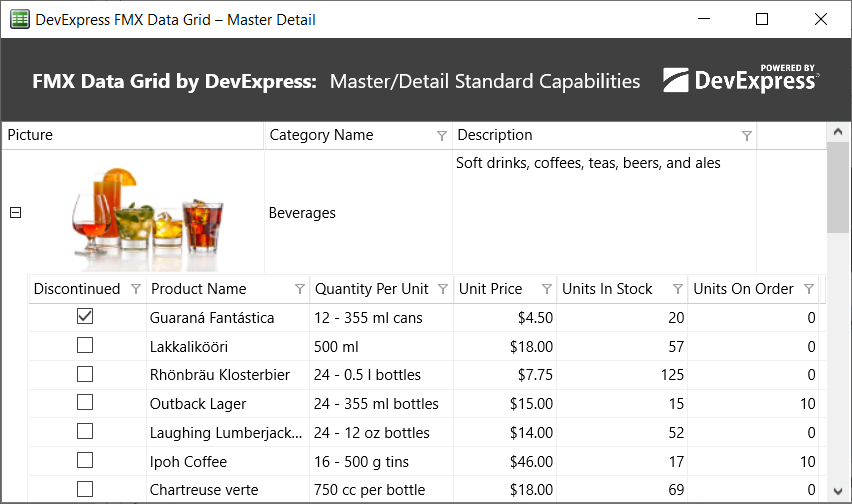Viewport: 852px width, 504px height.
Task: Select the 125 units in stock cell
Action: click(622, 375)
